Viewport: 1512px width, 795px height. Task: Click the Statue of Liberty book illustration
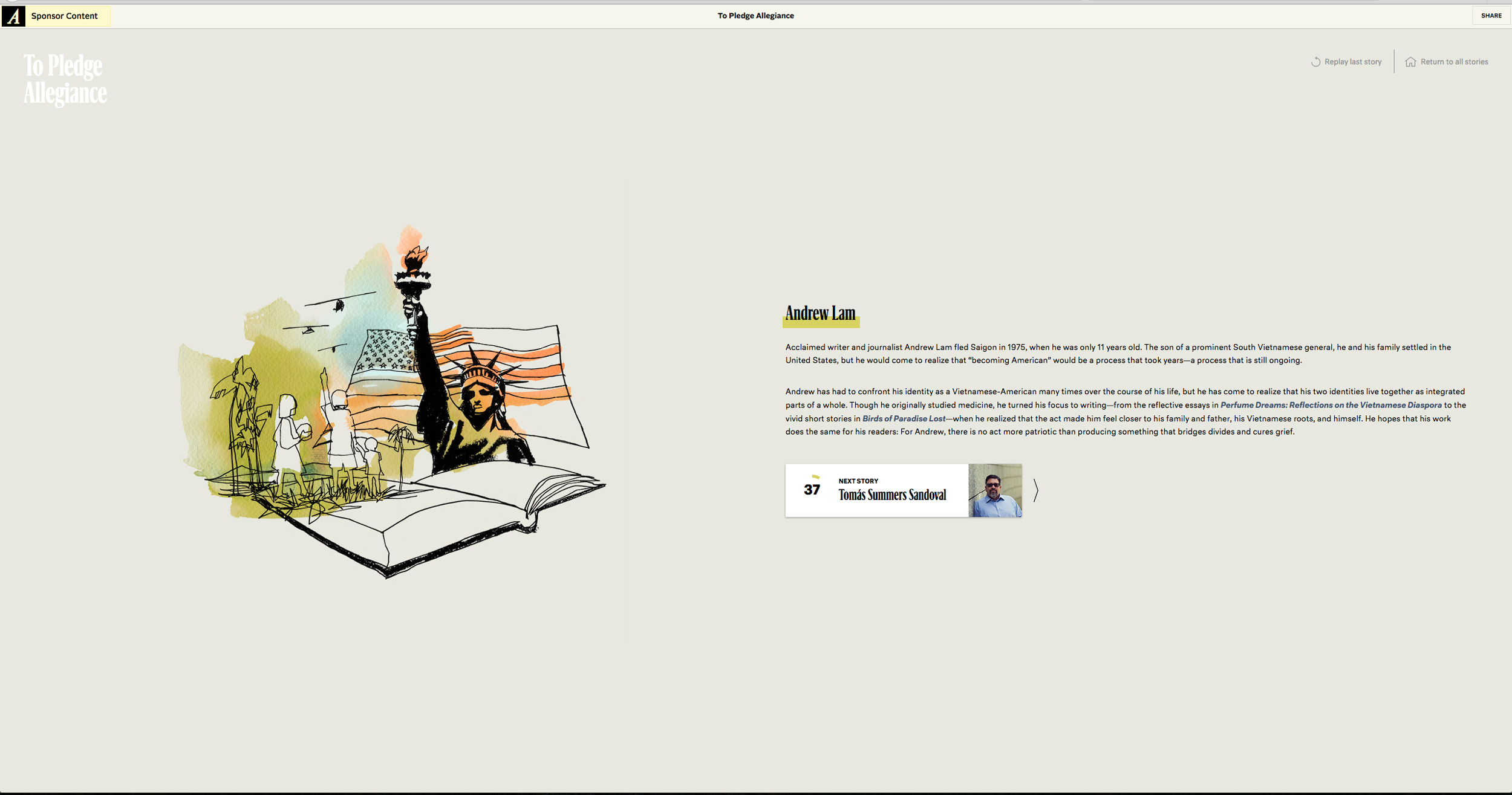[391, 402]
